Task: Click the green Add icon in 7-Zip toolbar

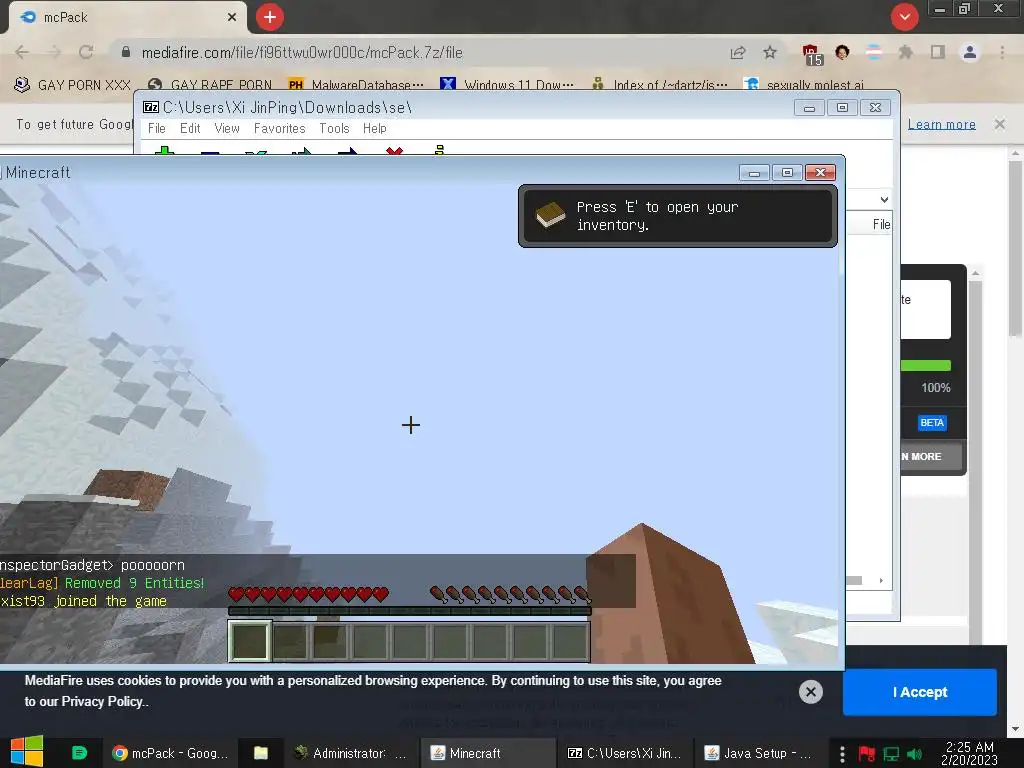Action: [165, 151]
